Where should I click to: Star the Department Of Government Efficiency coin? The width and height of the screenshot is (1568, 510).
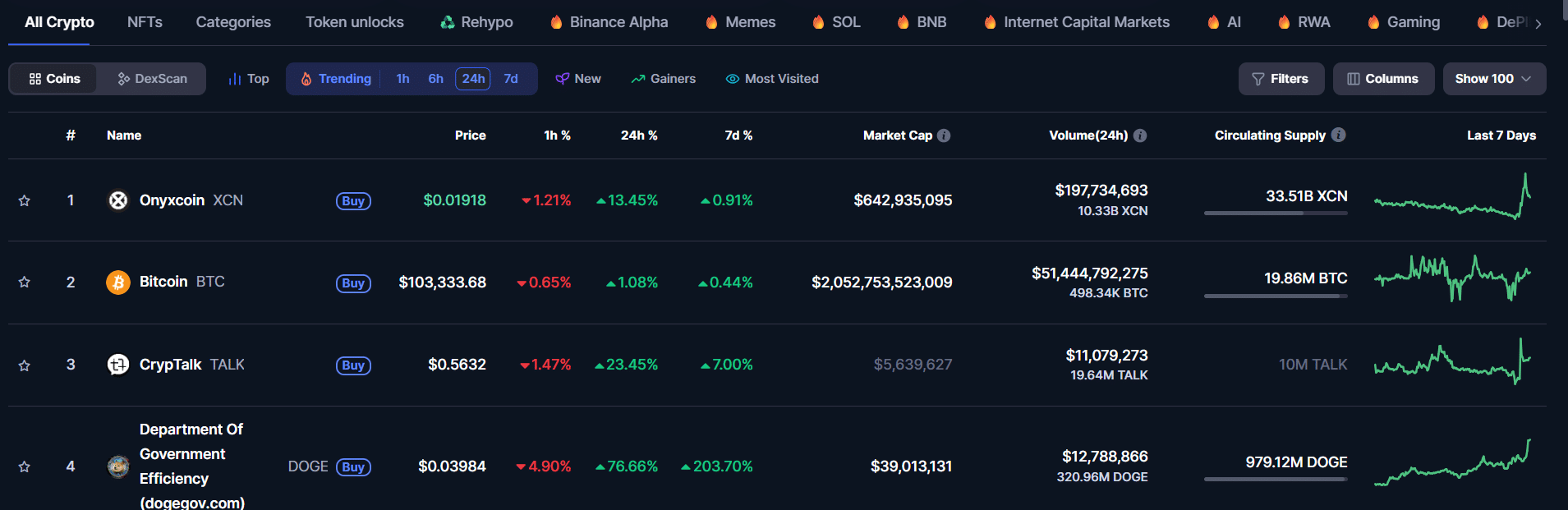25,466
